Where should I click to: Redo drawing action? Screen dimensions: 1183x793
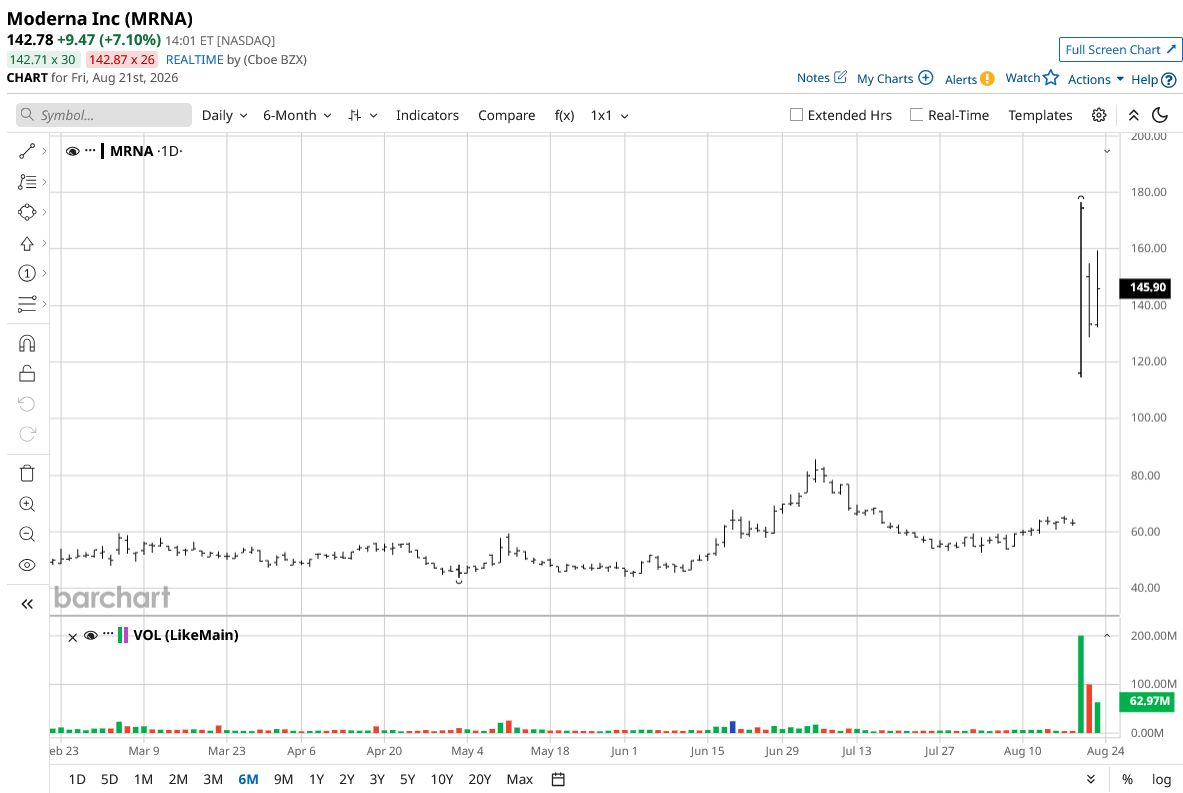[26, 434]
